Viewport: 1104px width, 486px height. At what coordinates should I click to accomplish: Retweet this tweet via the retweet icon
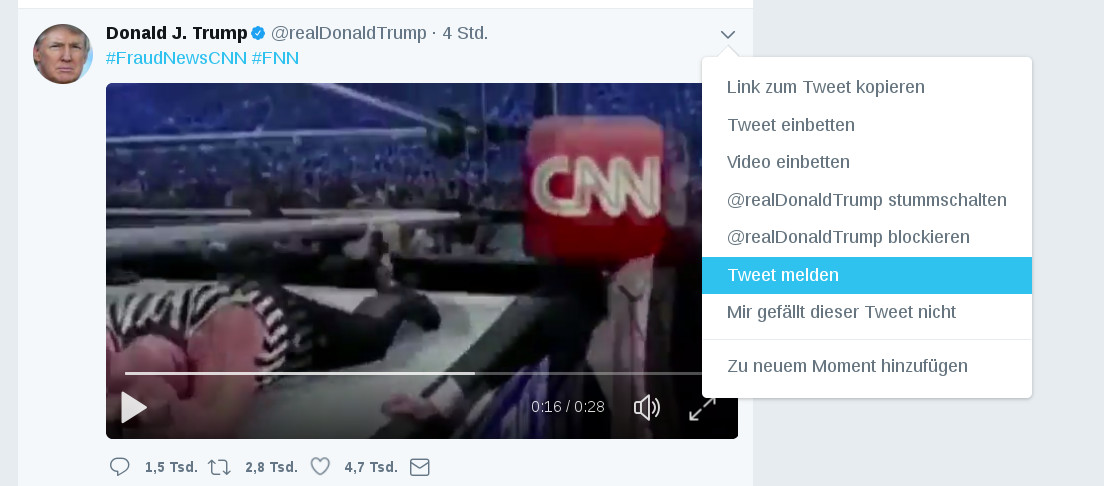tap(219, 467)
